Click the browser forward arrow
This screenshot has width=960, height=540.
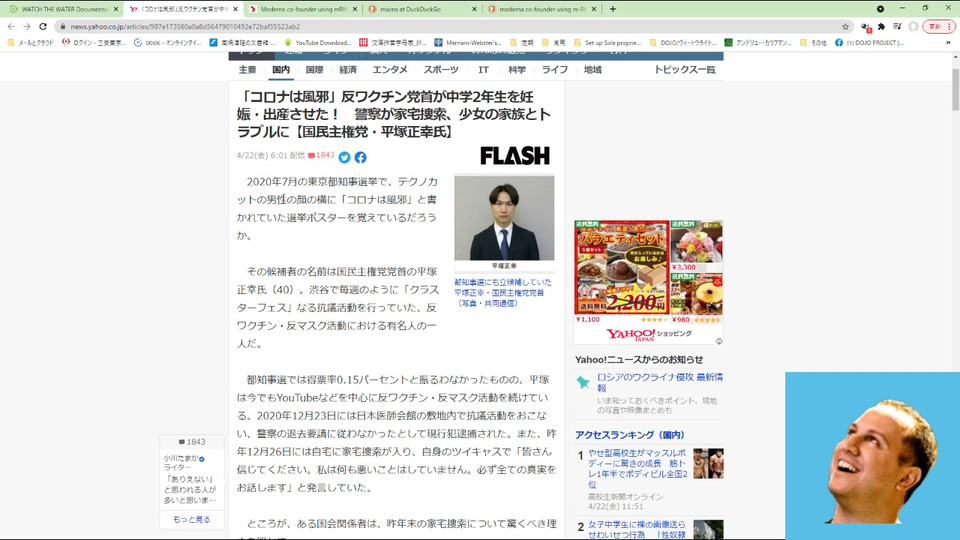point(26,26)
